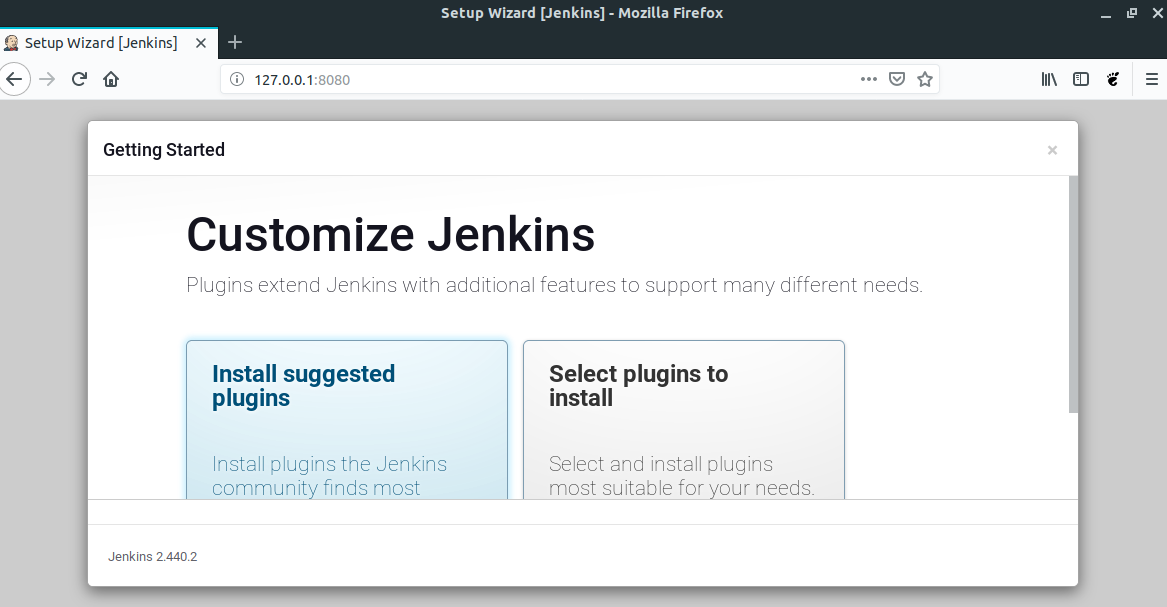Image resolution: width=1167 pixels, height=607 pixels.
Task: Open a new browser tab
Action: (234, 42)
